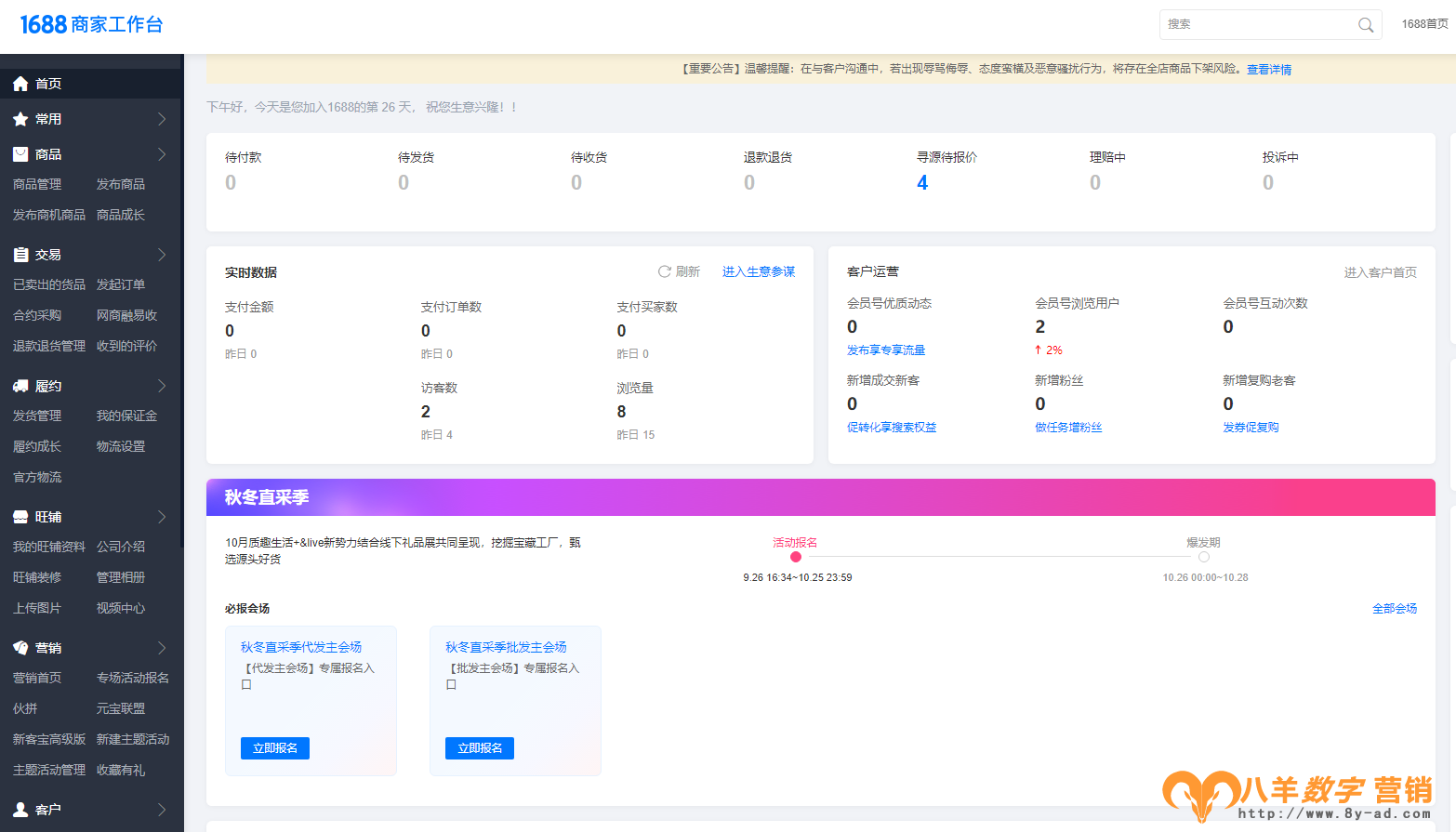Click the 商品 section icon
The image size is (1456, 832).
pyautogui.click(x=20, y=154)
